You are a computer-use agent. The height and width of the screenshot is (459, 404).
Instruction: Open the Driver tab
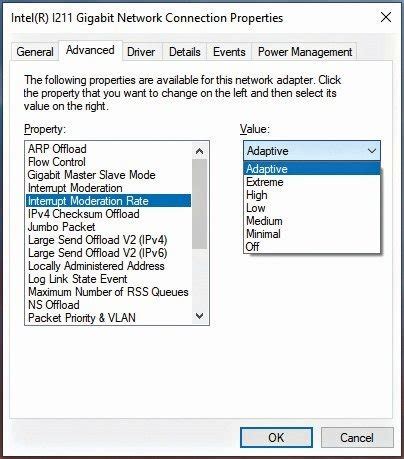pos(141,52)
